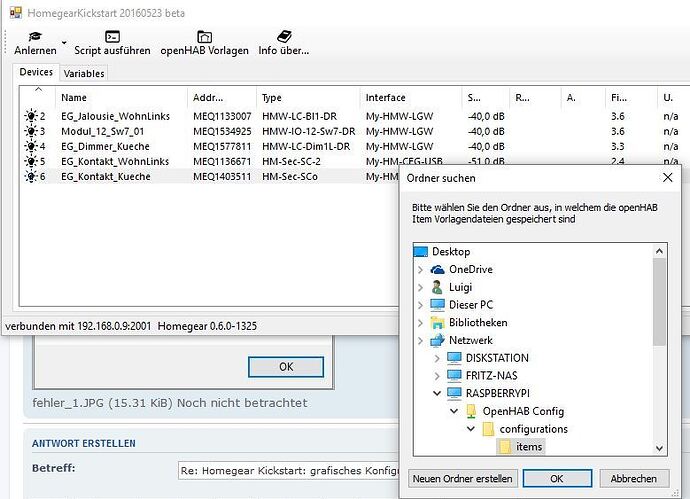Expand the Dieser PC tree node
690x499 pixels.
point(420,305)
